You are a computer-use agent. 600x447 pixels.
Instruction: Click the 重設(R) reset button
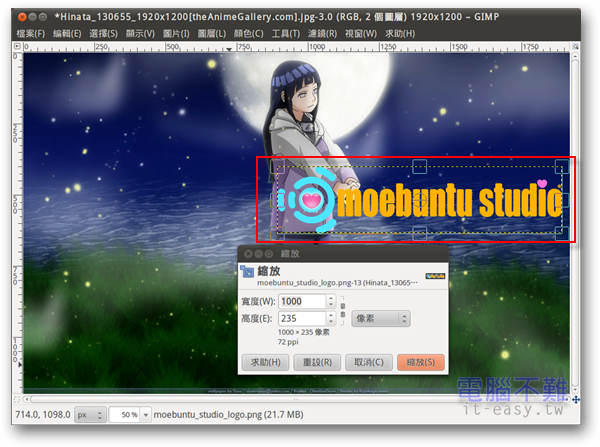click(x=317, y=361)
